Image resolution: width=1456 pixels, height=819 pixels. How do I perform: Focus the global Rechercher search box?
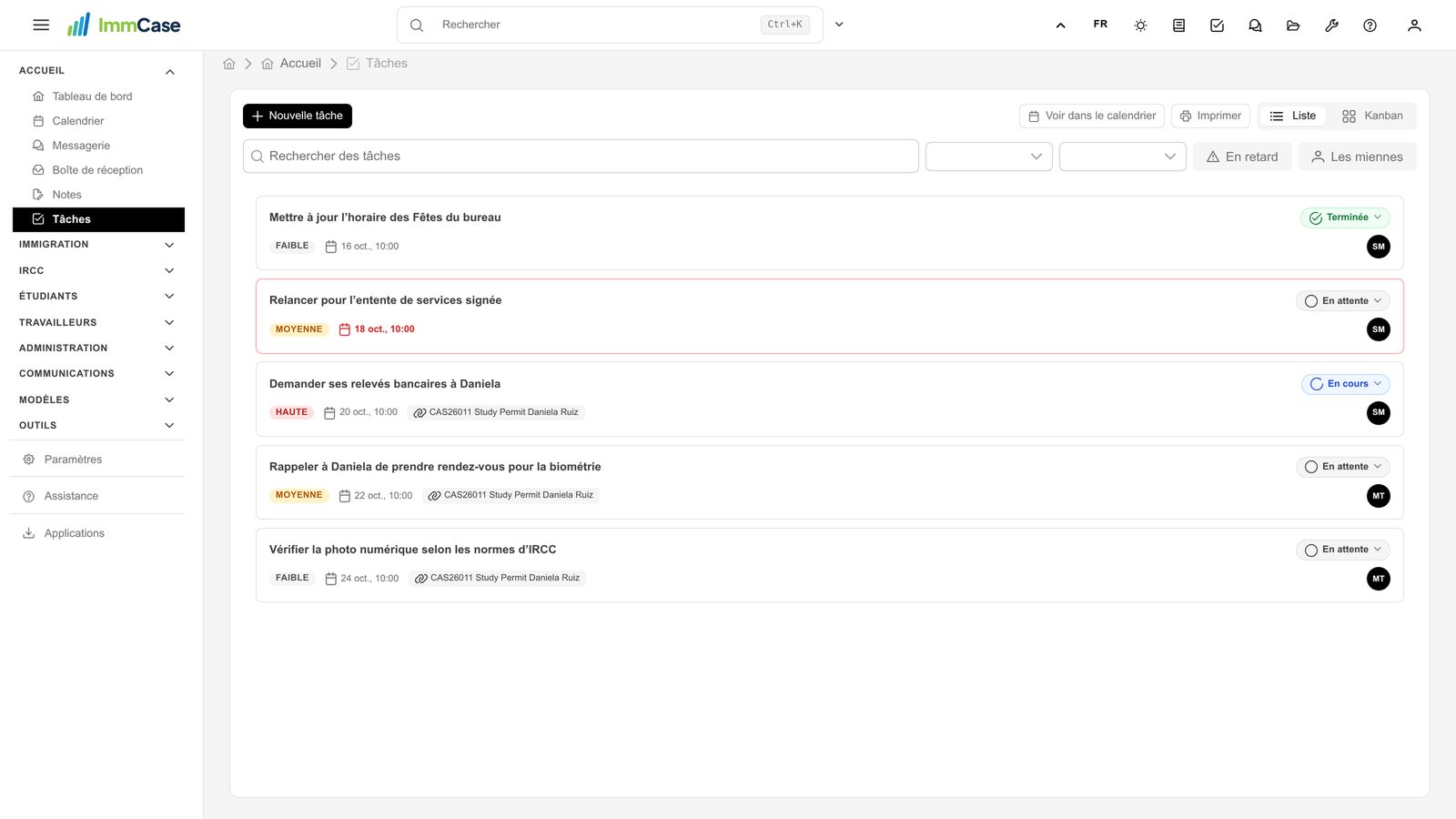pos(610,25)
